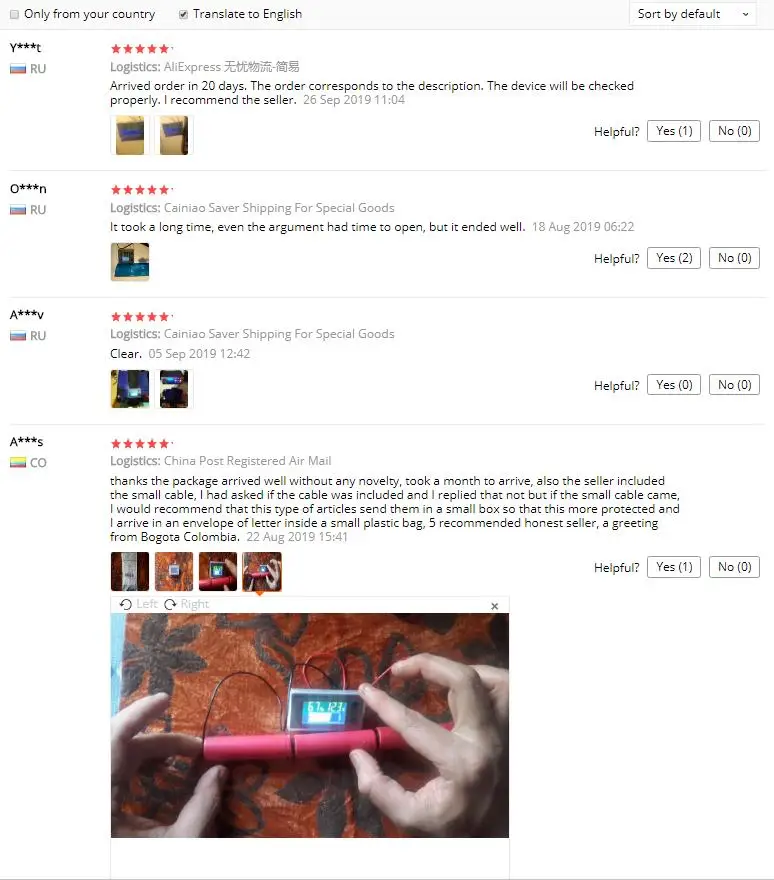Click Yes (1) on Y***t's review

point(674,131)
